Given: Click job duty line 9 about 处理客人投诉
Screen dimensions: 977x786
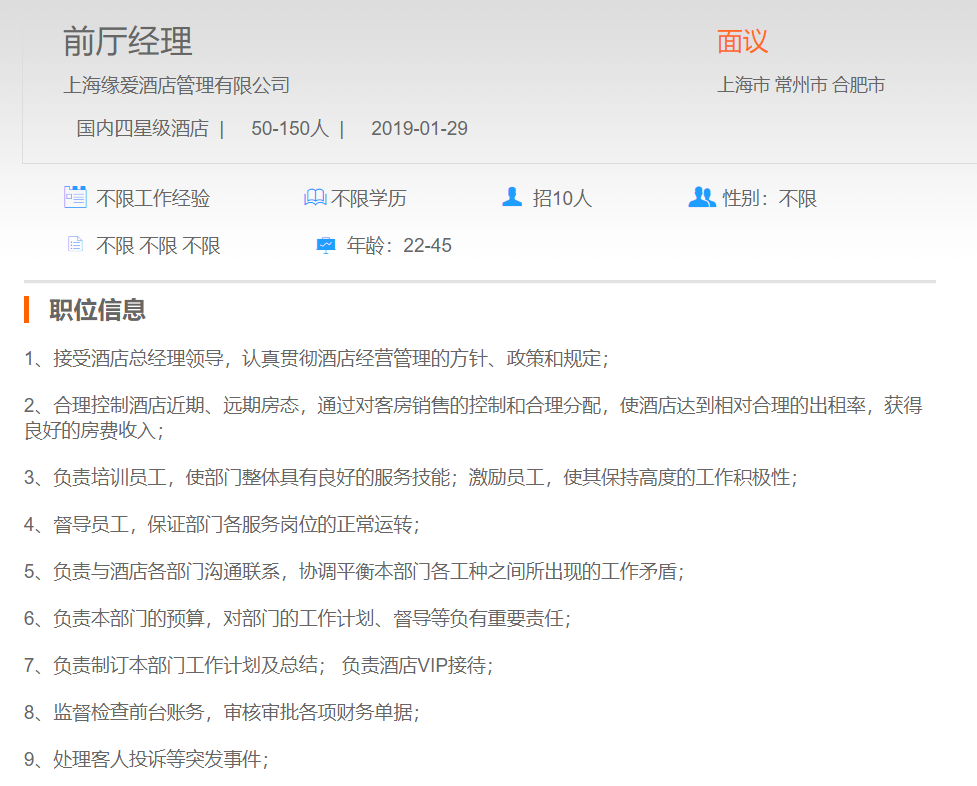Looking at the screenshot, I should click(147, 759).
